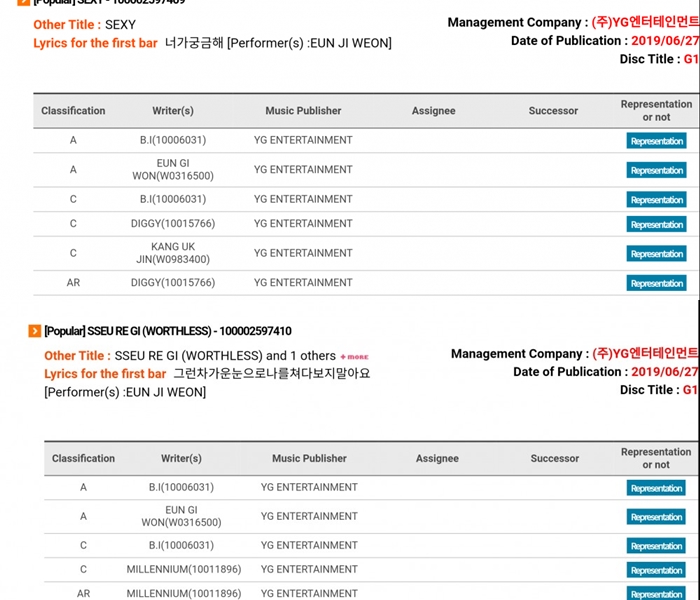Select the Successor header in the WORTHLESS table
Screen dimensions: 700x600
click(x=554, y=458)
